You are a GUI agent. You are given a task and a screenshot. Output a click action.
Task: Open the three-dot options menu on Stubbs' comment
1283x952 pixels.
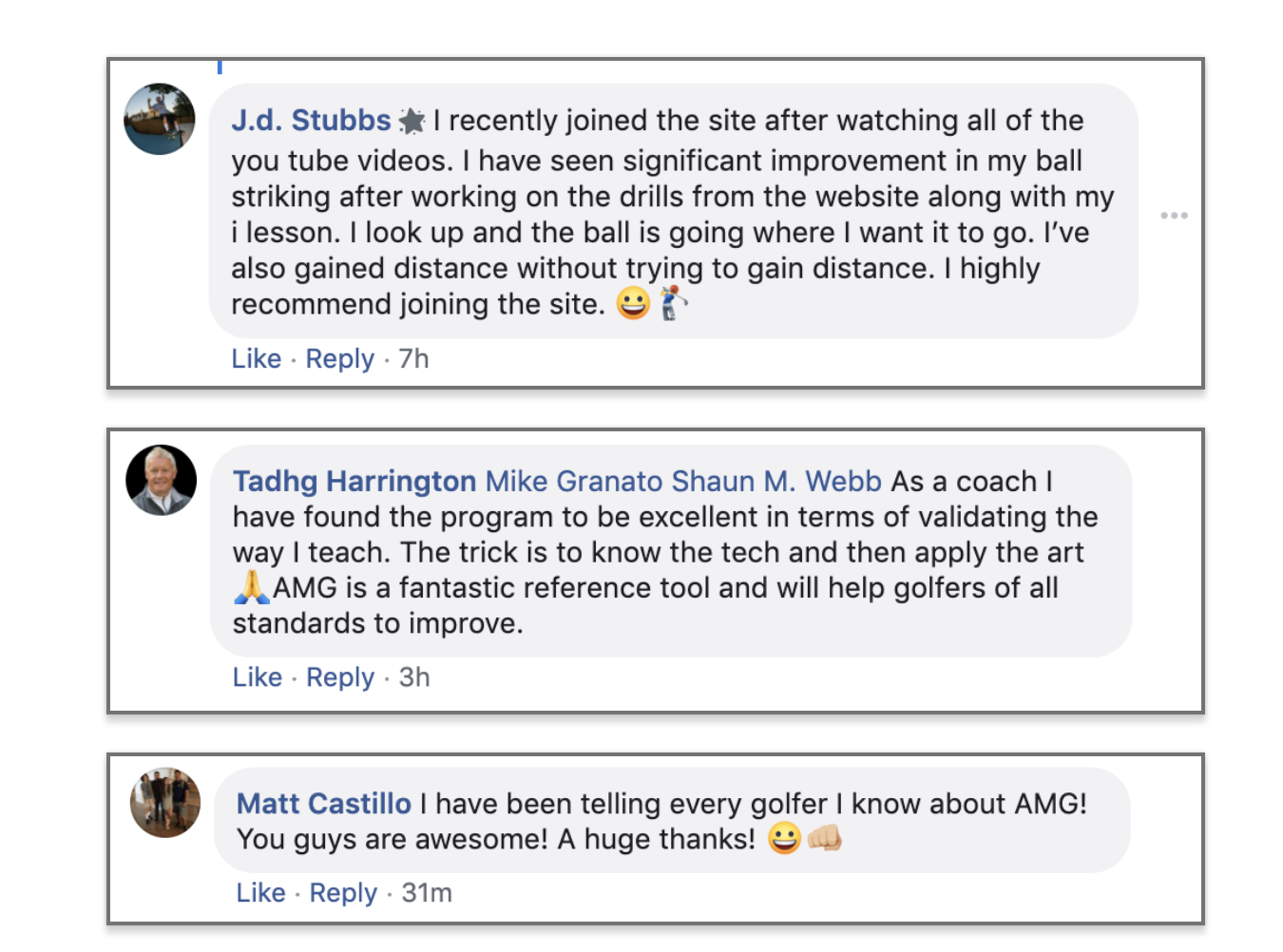click(1174, 216)
